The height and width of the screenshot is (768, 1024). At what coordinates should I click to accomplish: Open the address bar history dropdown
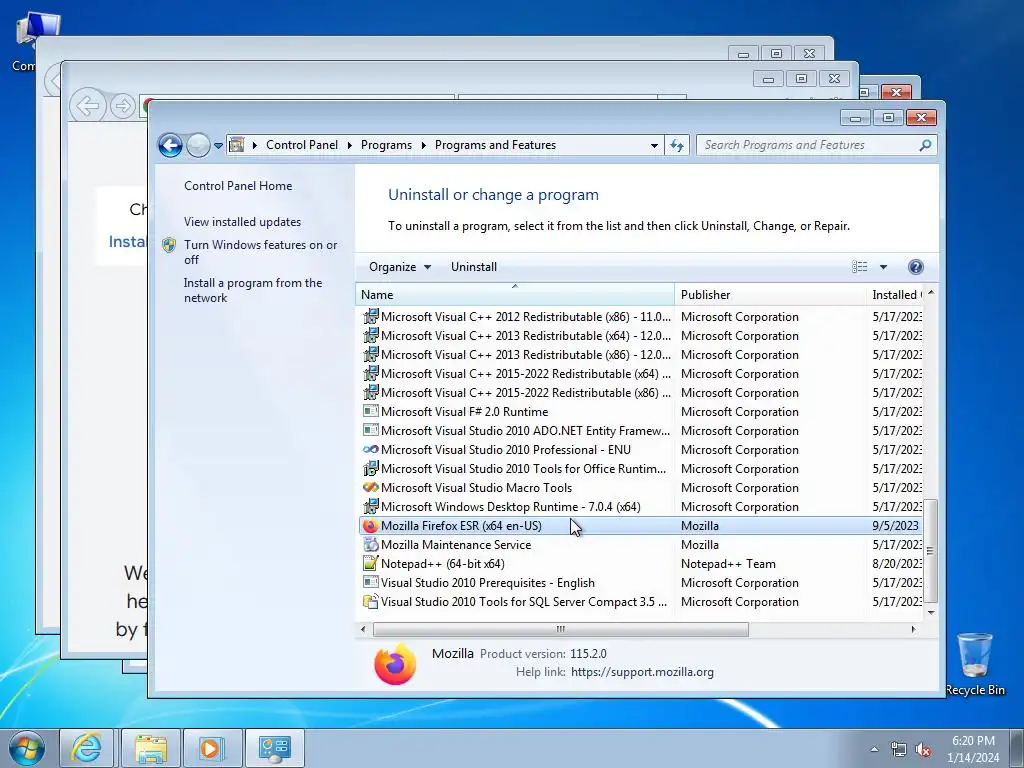pyautogui.click(x=654, y=146)
